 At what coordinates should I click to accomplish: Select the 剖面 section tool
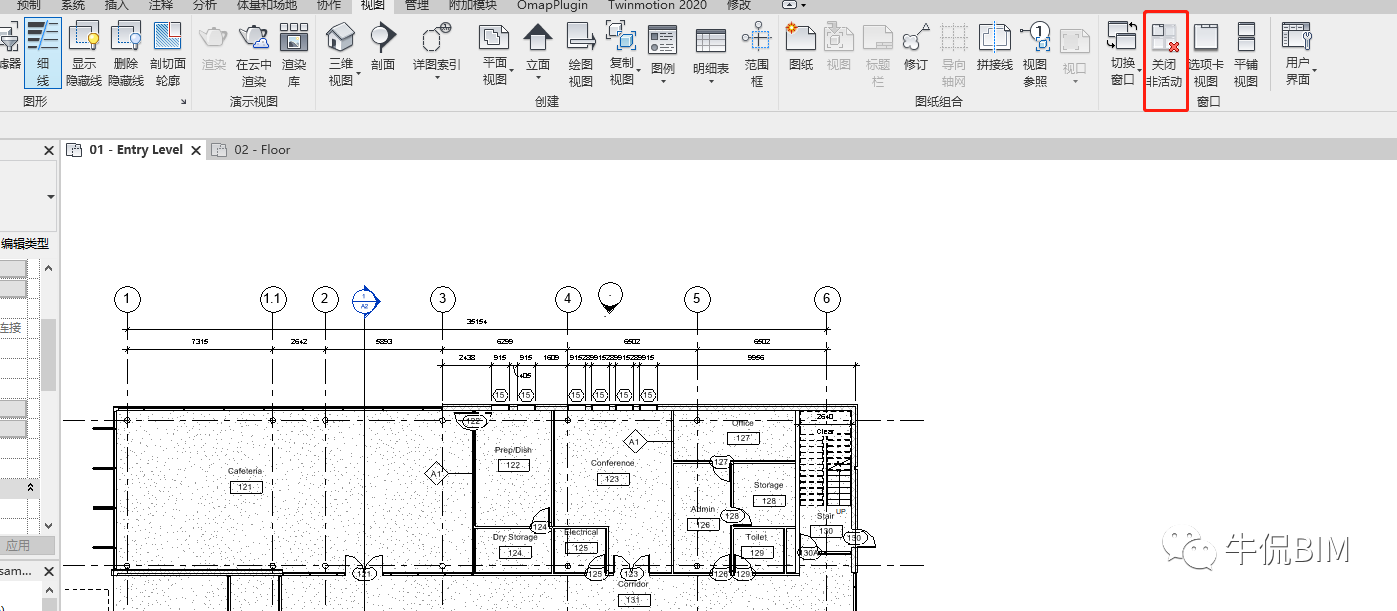tap(383, 48)
